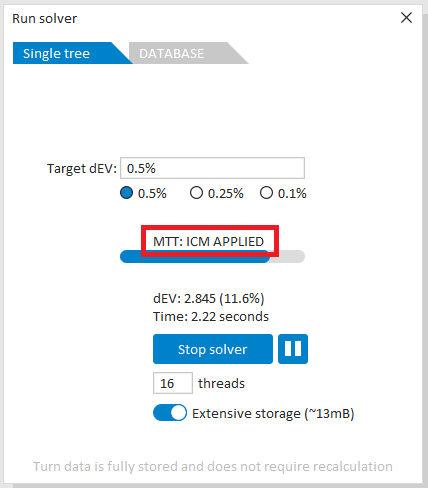The width and height of the screenshot is (428, 488).
Task: Click the dEV: 2.845 (11.6%) readout
Action: pyautogui.click(x=209, y=298)
